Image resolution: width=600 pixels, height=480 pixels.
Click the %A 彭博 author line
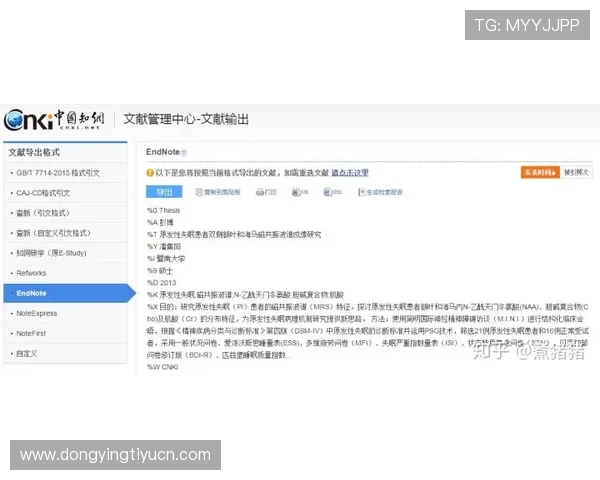pyautogui.click(x=160, y=222)
